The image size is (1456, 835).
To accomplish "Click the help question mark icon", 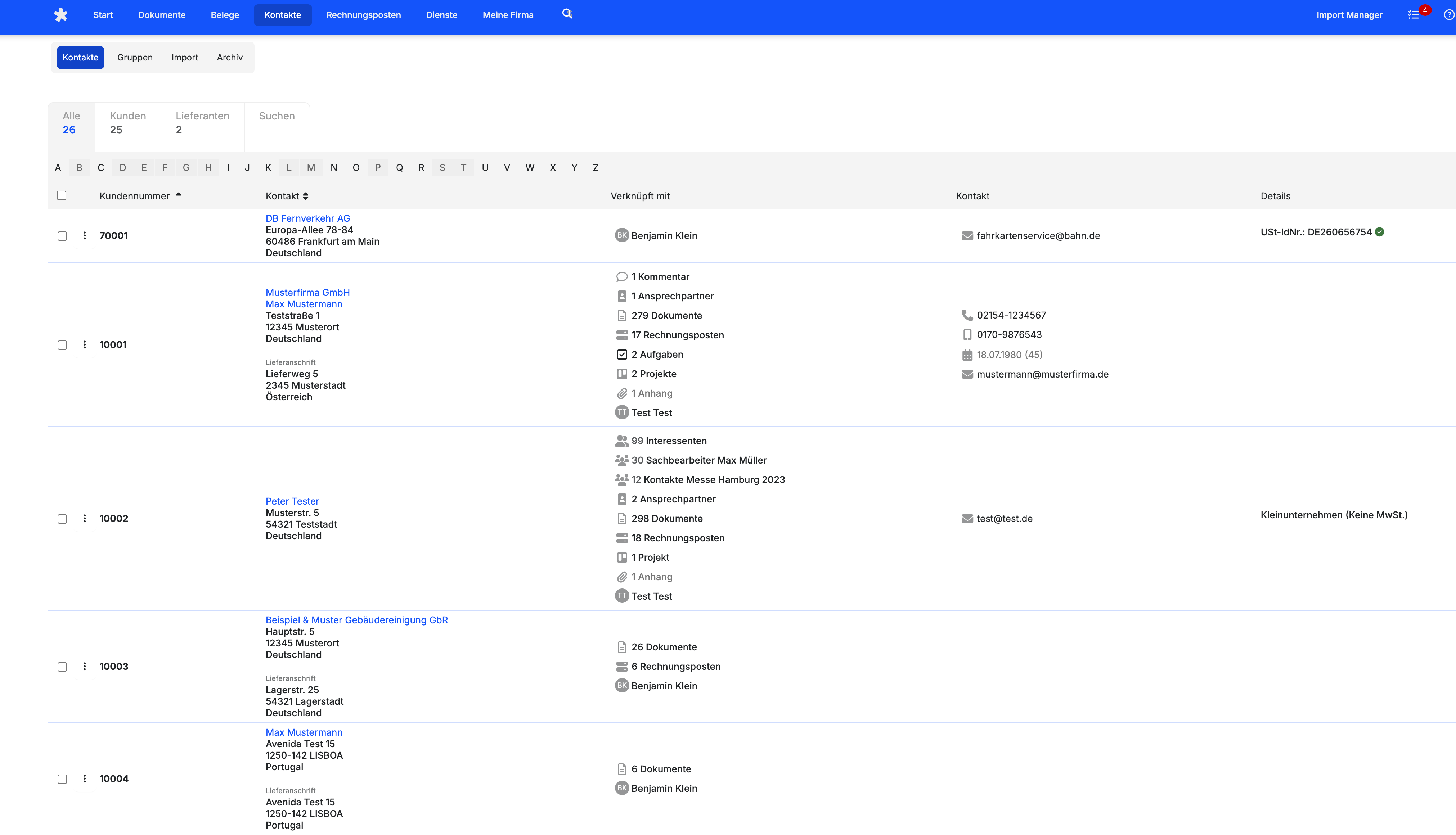I will click(1448, 15).
